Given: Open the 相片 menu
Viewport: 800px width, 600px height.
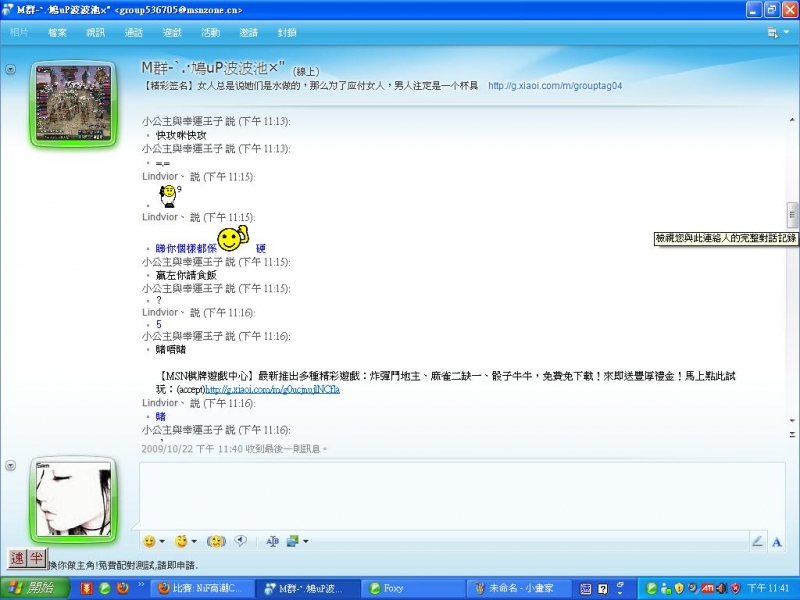Looking at the screenshot, I should tap(19, 33).
